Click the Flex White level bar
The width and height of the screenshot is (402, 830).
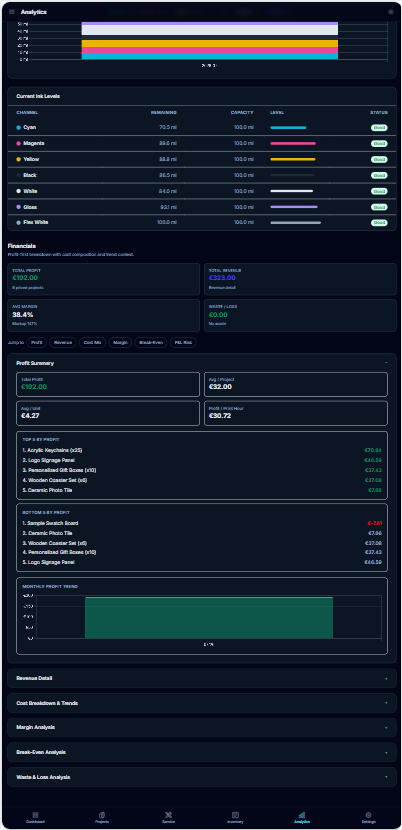click(296, 223)
